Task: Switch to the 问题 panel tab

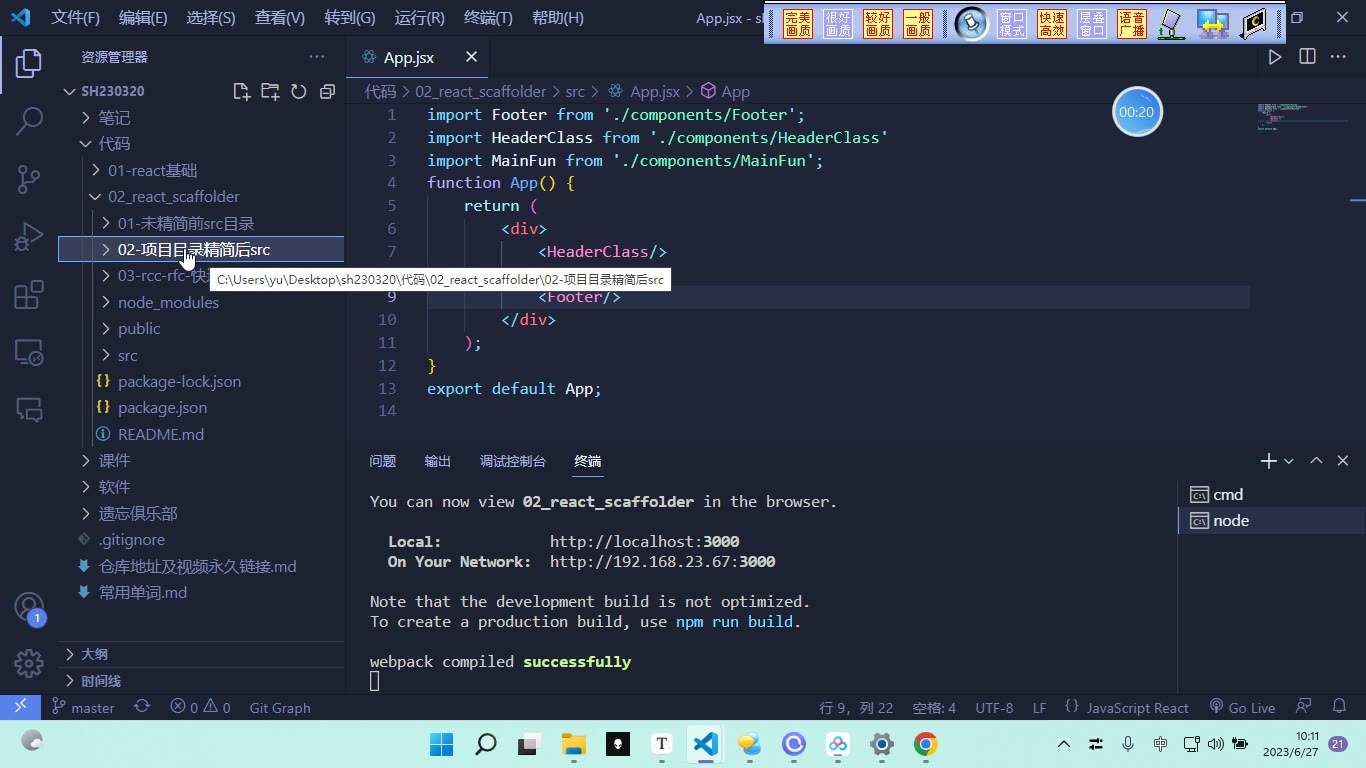Action: (x=383, y=461)
